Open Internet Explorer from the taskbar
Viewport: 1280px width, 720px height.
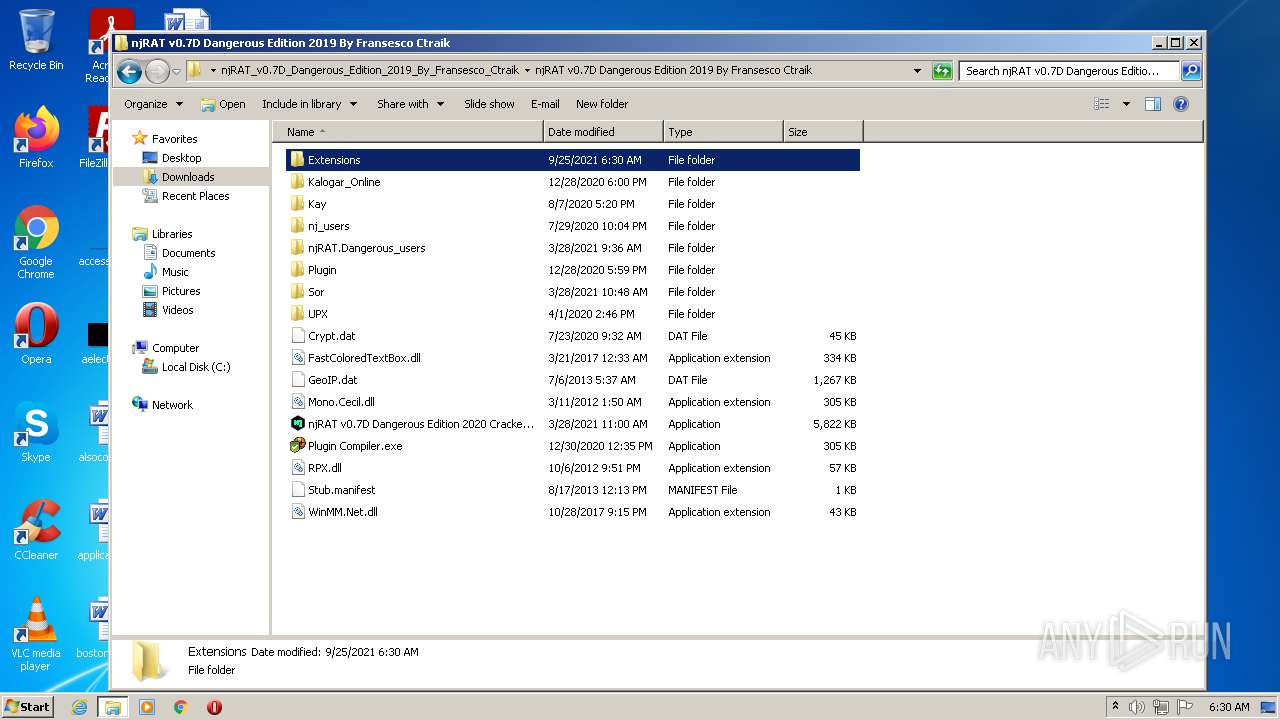click(x=79, y=707)
